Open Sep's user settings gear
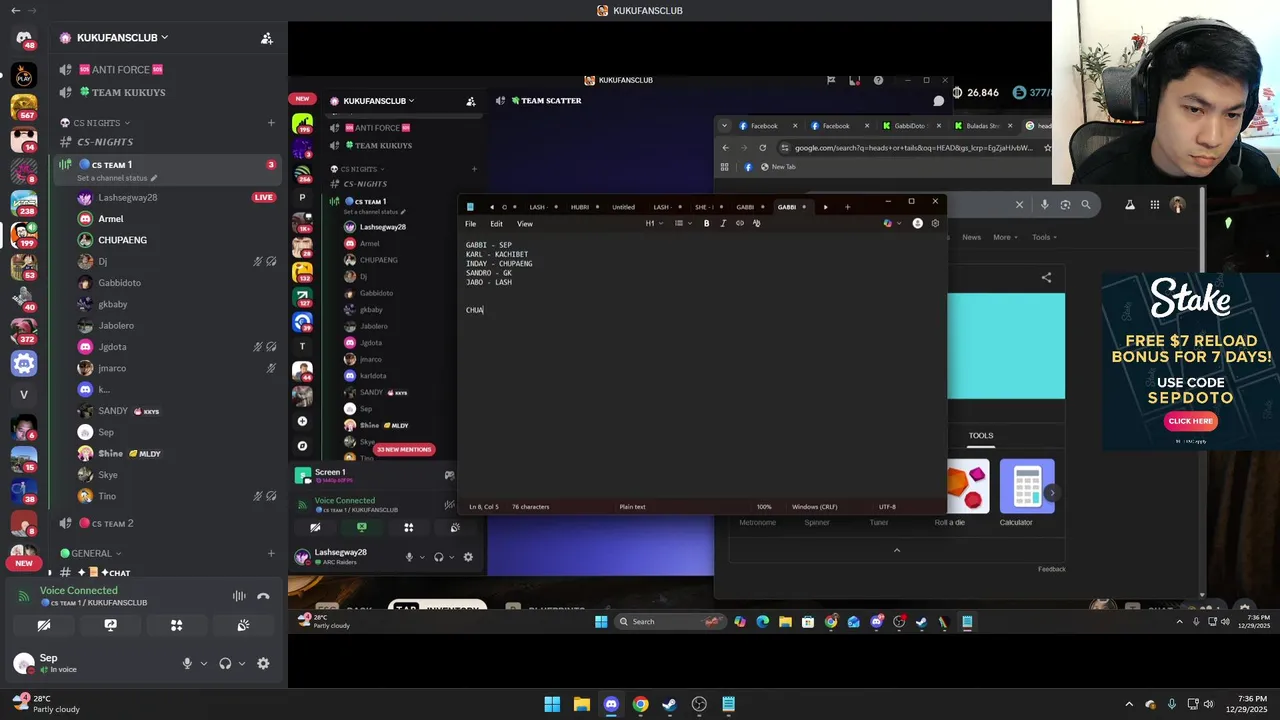The image size is (1280, 720). tap(263, 663)
